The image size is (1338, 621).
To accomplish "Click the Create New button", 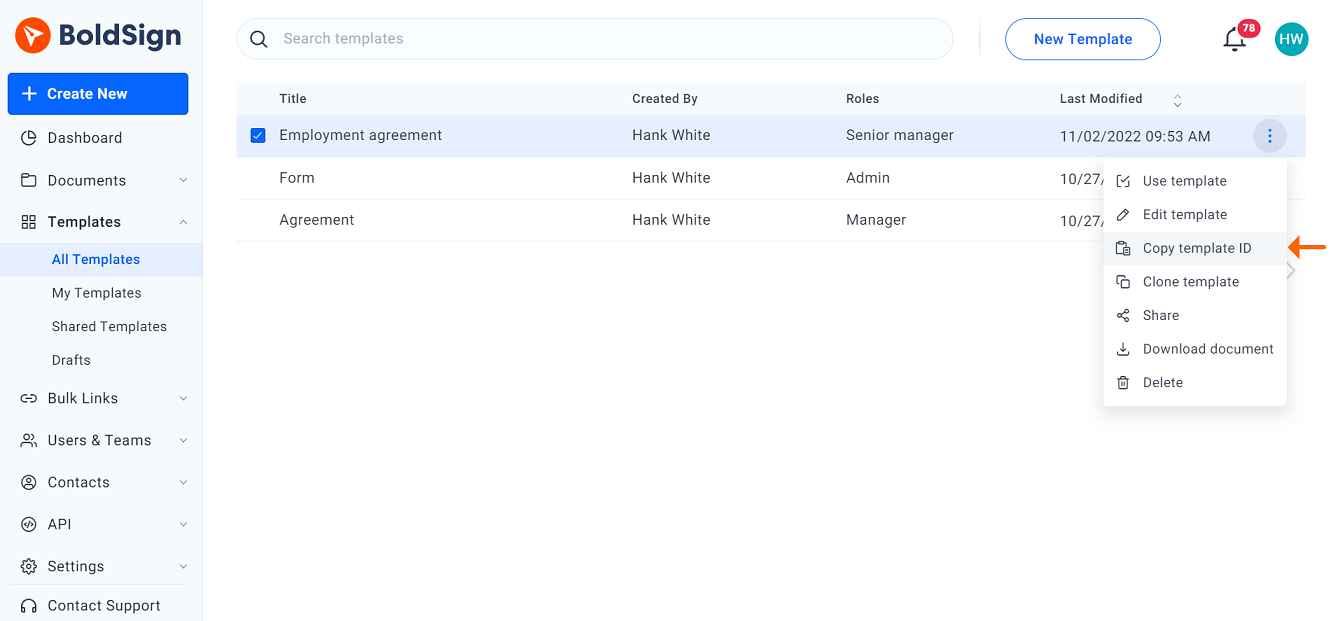I will pos(98,94).
